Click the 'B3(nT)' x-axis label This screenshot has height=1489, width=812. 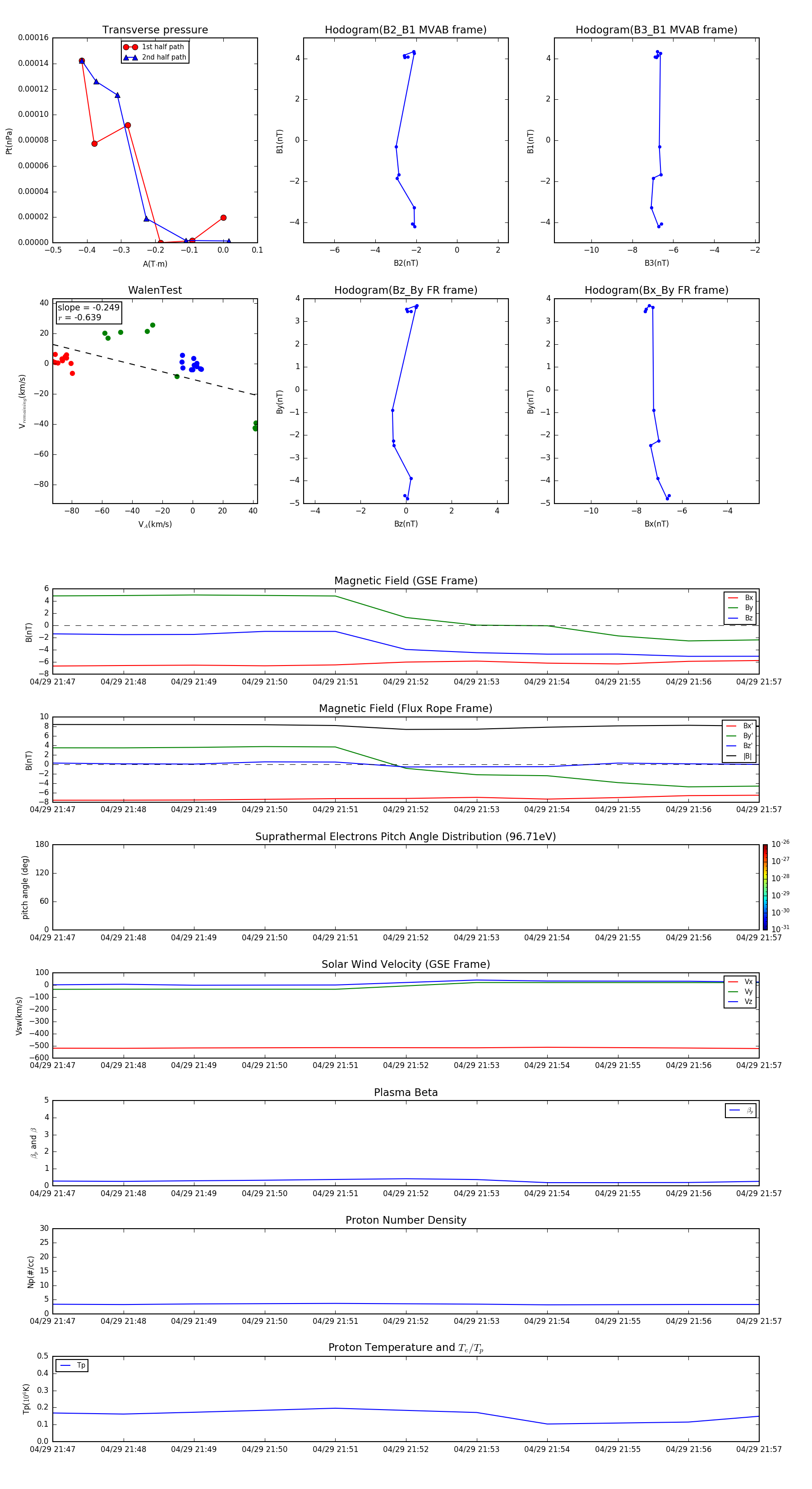click(656, 264)
